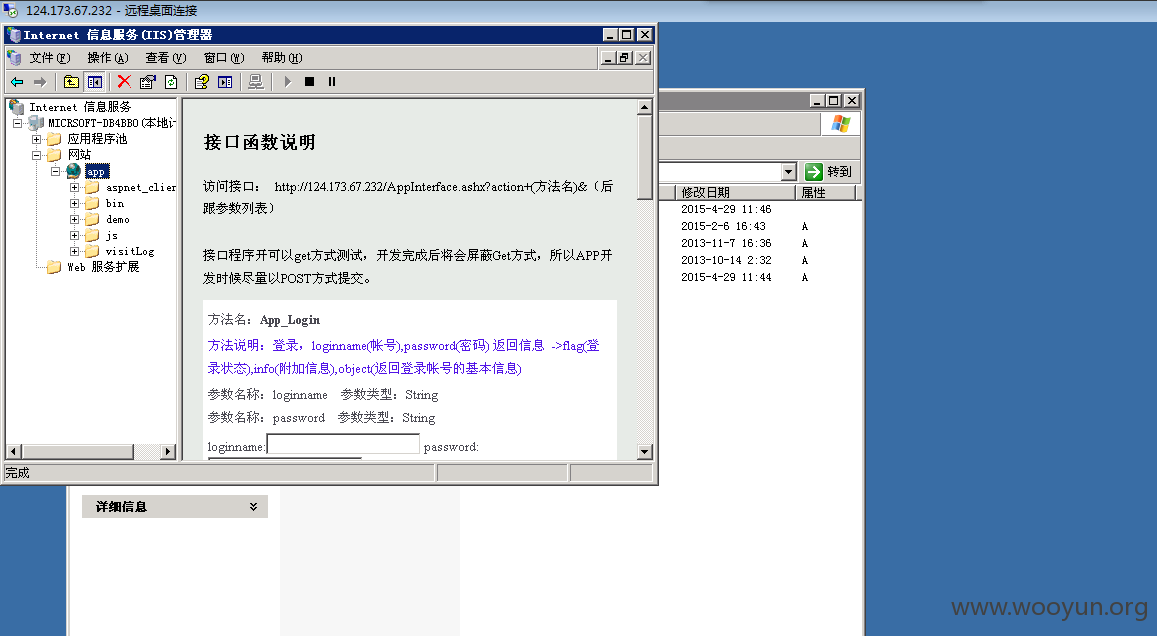The image size is (1157, 636).
Task: Pause the site with pause icon
Action: tap(331, 82)
